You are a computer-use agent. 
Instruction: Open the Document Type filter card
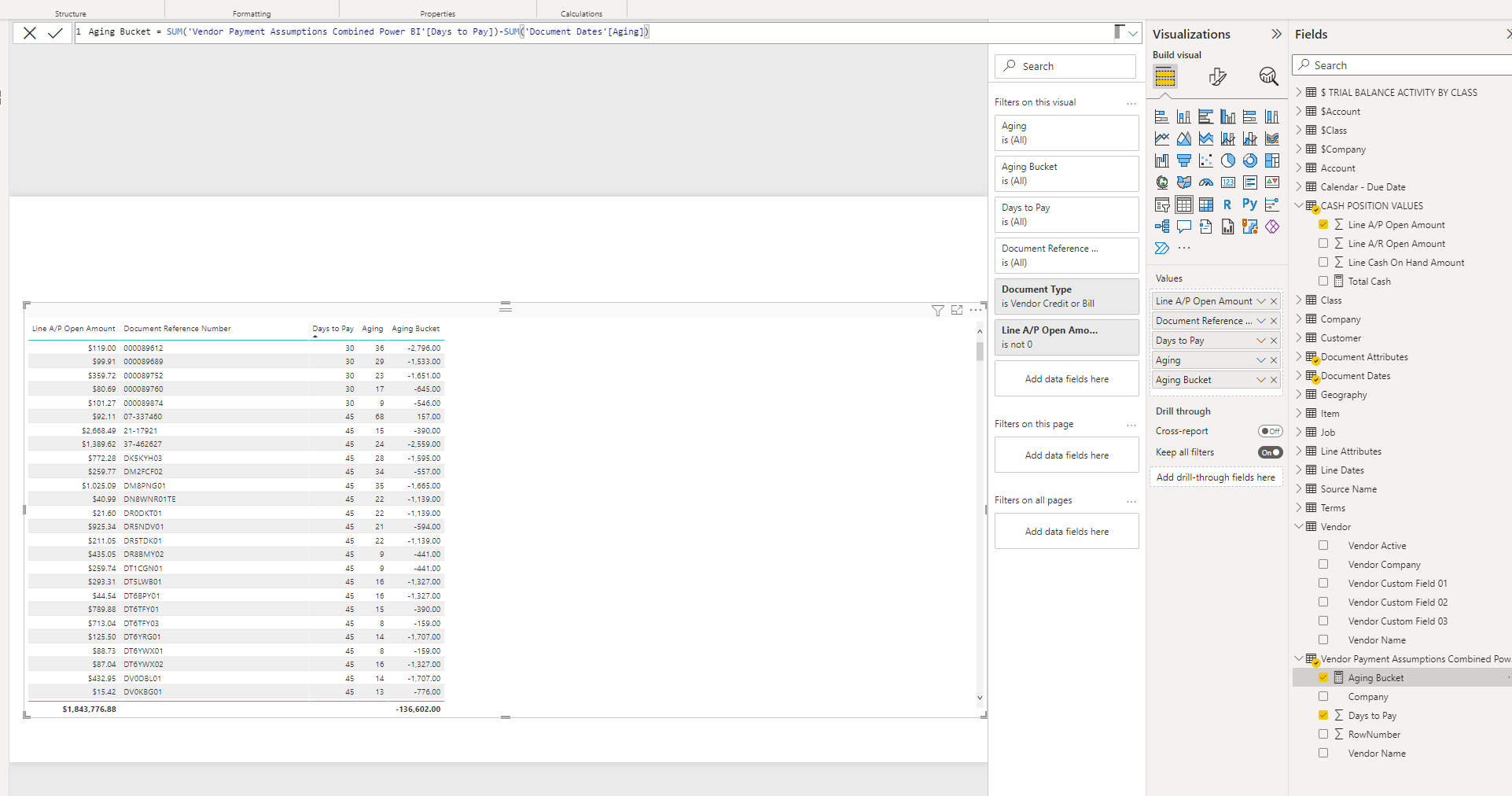pos(1066,297)
